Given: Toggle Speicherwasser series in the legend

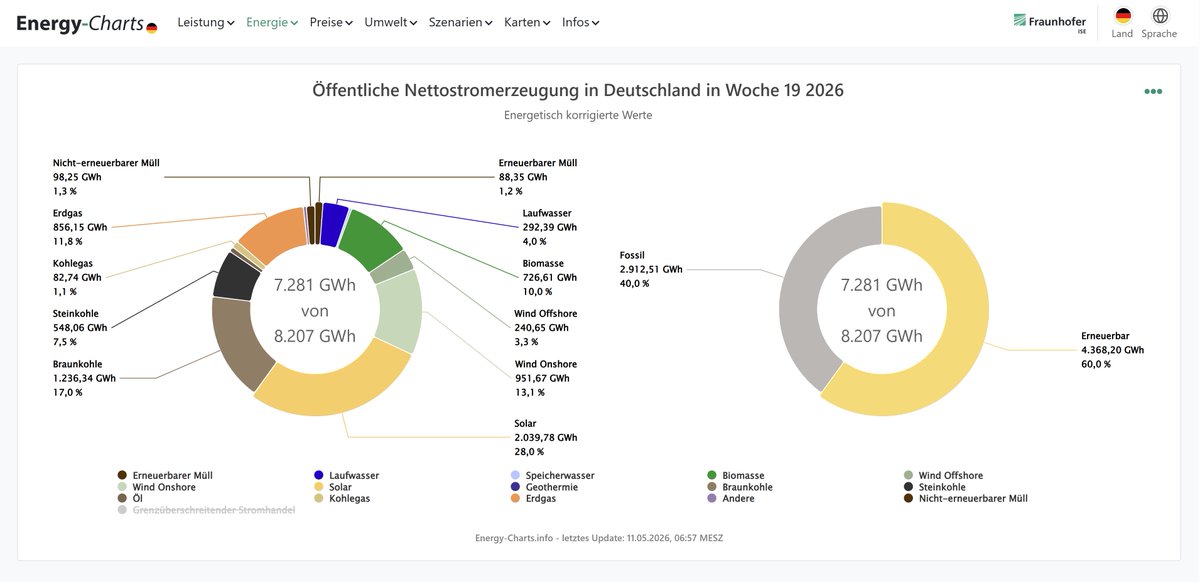Looking at the screenshot, I should pyautogui.click(x=552, y=476).
